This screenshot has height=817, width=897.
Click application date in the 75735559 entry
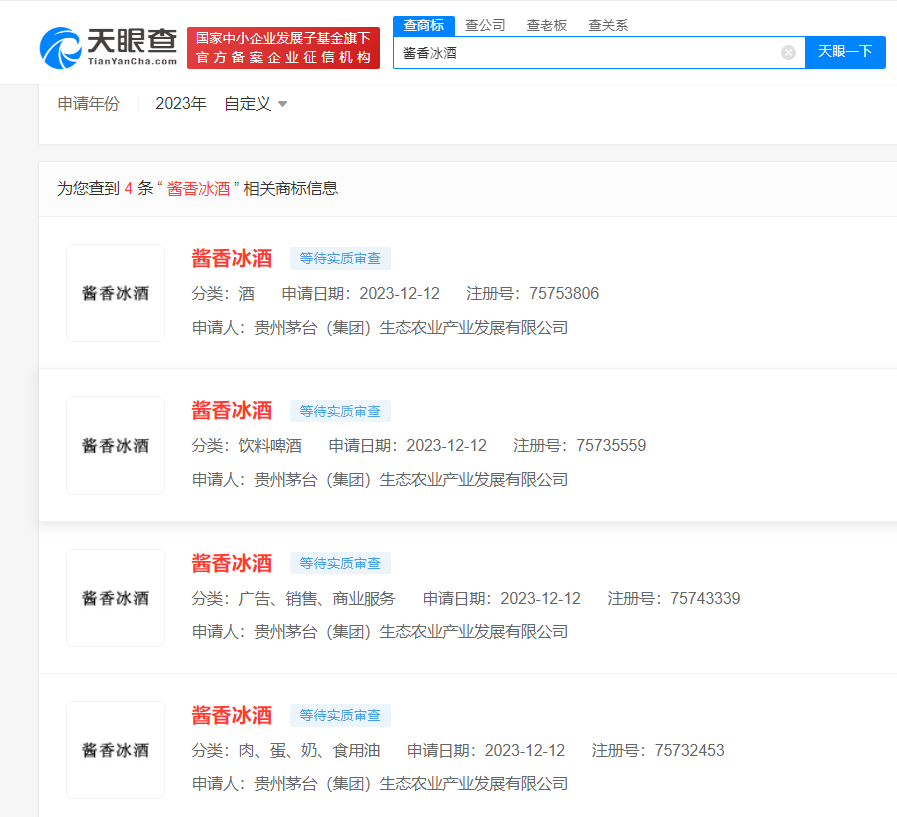click(x=446, y=446)
